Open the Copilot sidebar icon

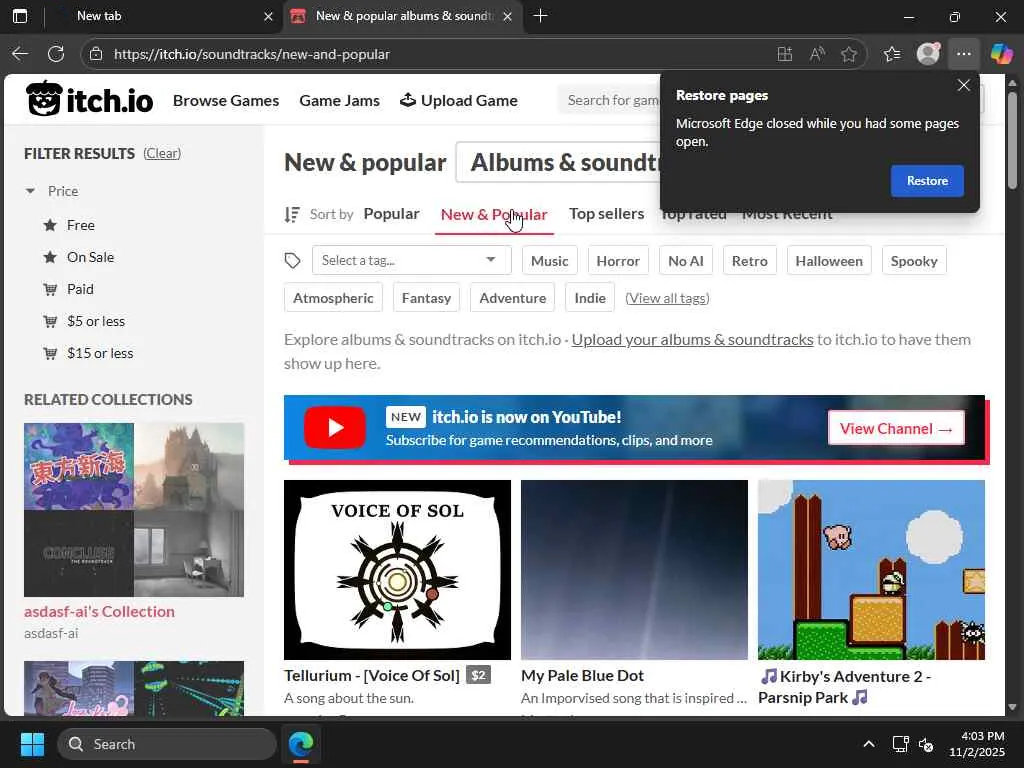[x=1001, y=54]
